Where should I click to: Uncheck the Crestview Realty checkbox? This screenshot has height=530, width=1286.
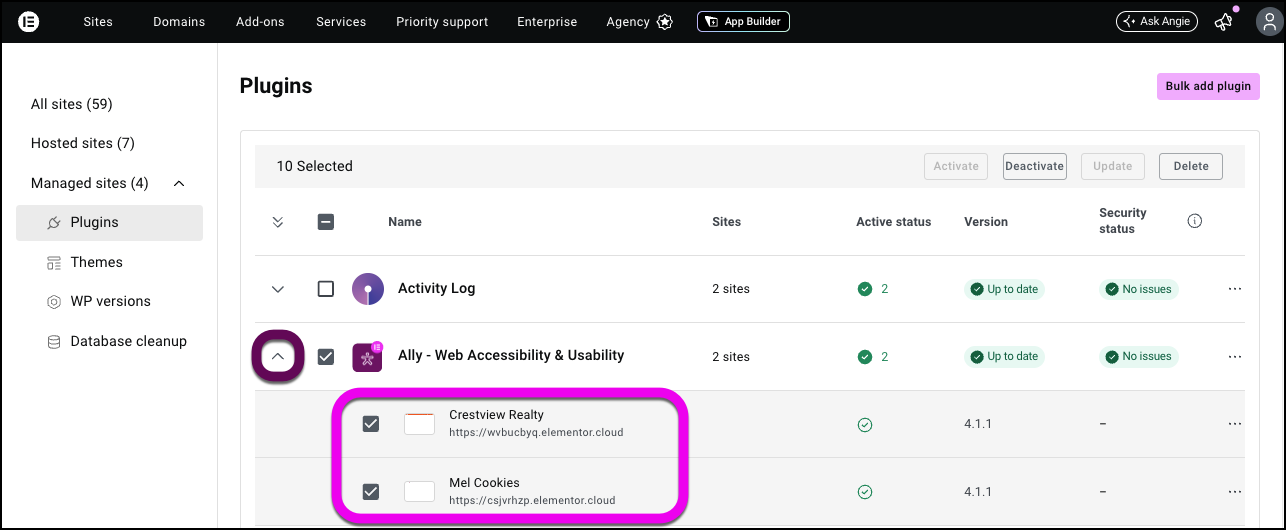coord(371,424)
